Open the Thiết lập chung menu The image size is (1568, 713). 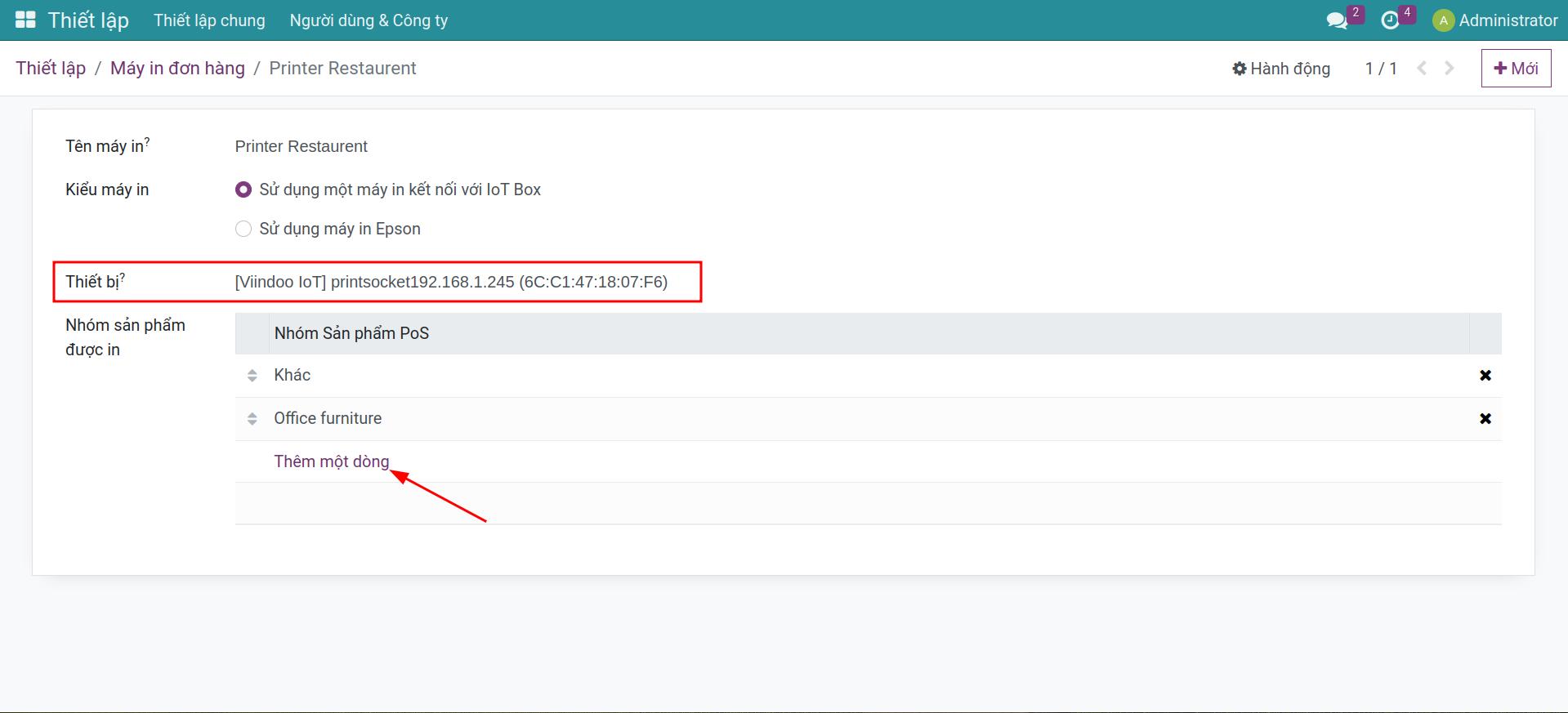point(209,20)
